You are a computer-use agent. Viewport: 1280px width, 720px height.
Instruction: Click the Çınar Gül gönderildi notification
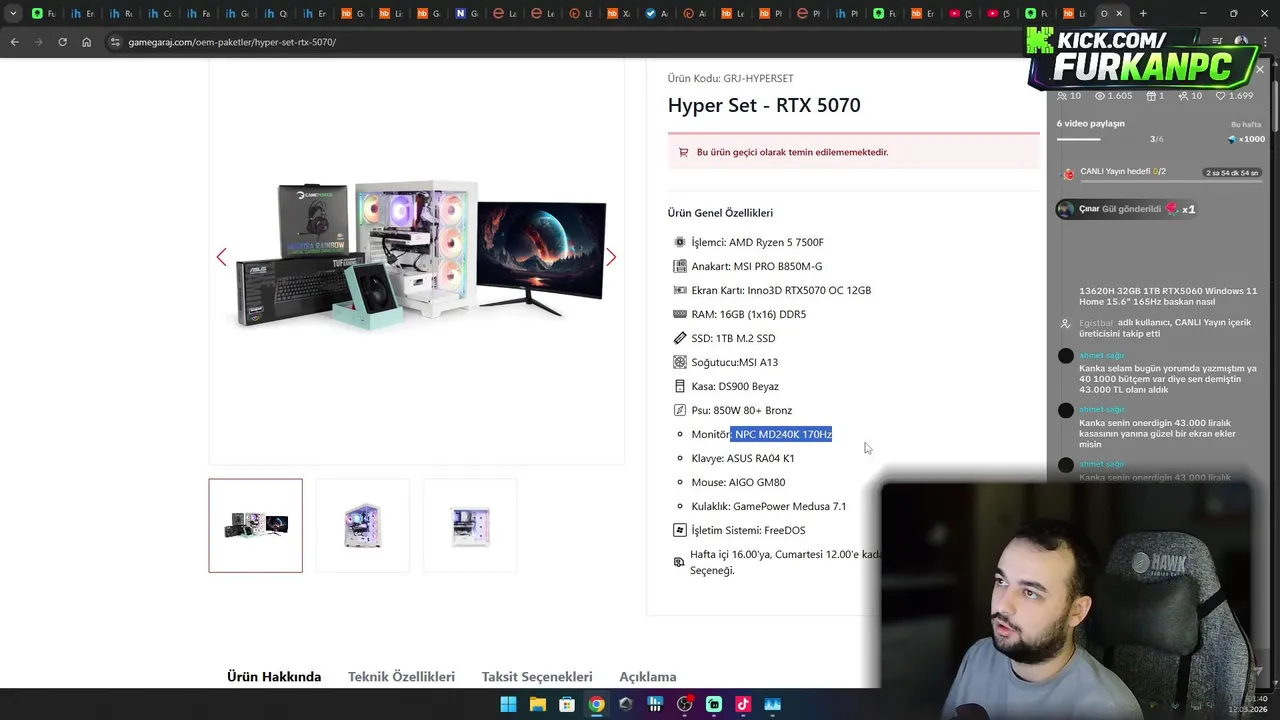pos(1127,209)
